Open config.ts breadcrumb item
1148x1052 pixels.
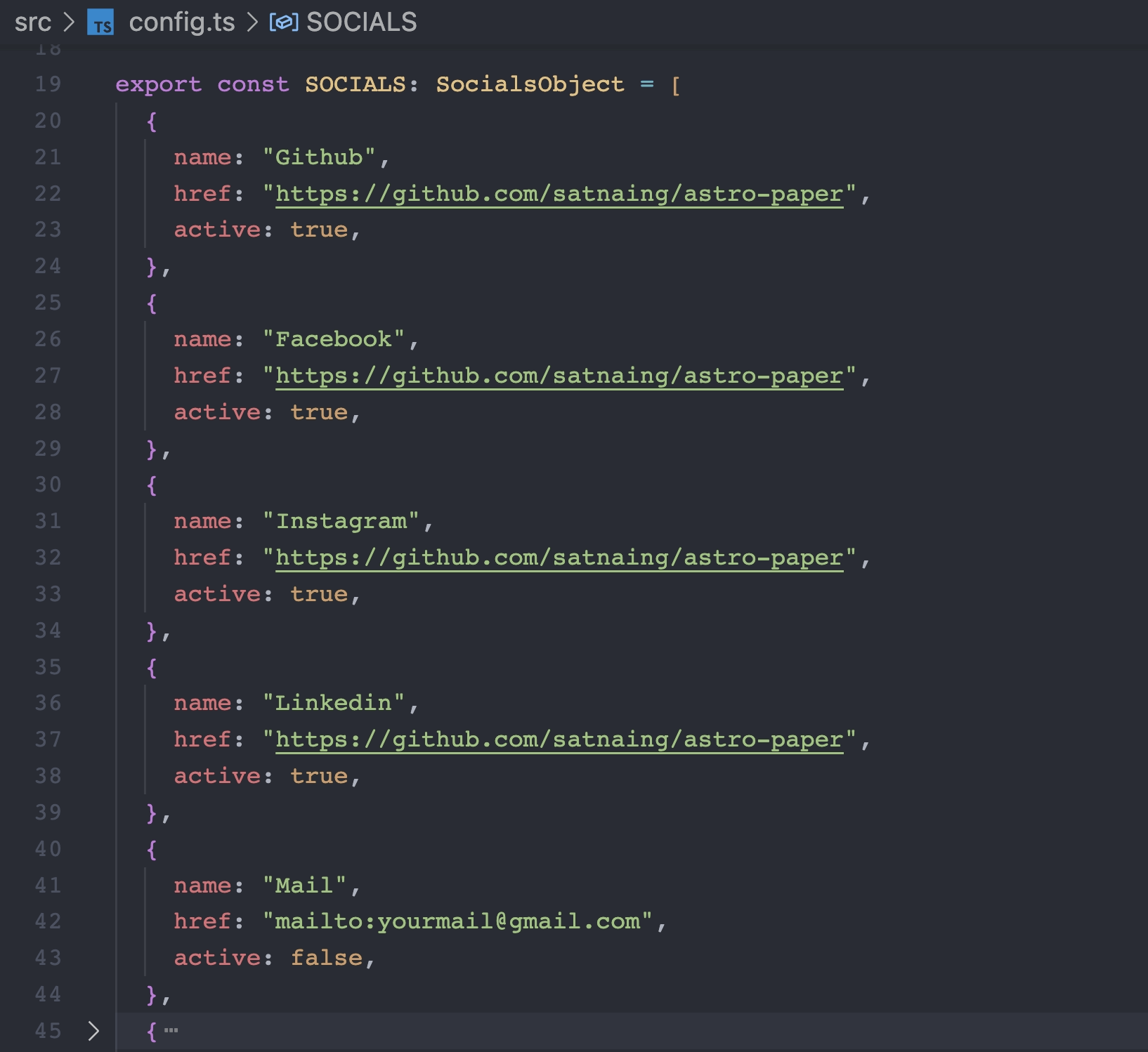tap(182, 22)
